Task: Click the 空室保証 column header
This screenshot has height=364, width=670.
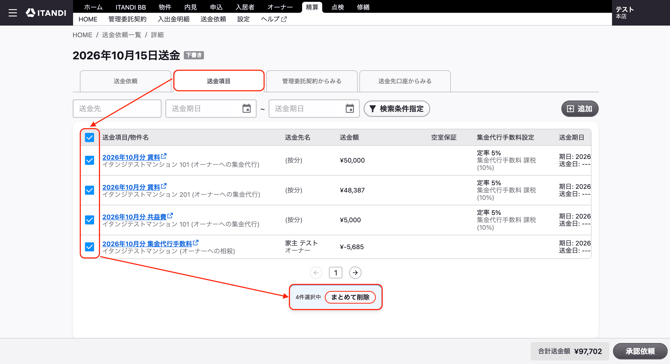Action: pyautogui.click(x=444, y=138)
